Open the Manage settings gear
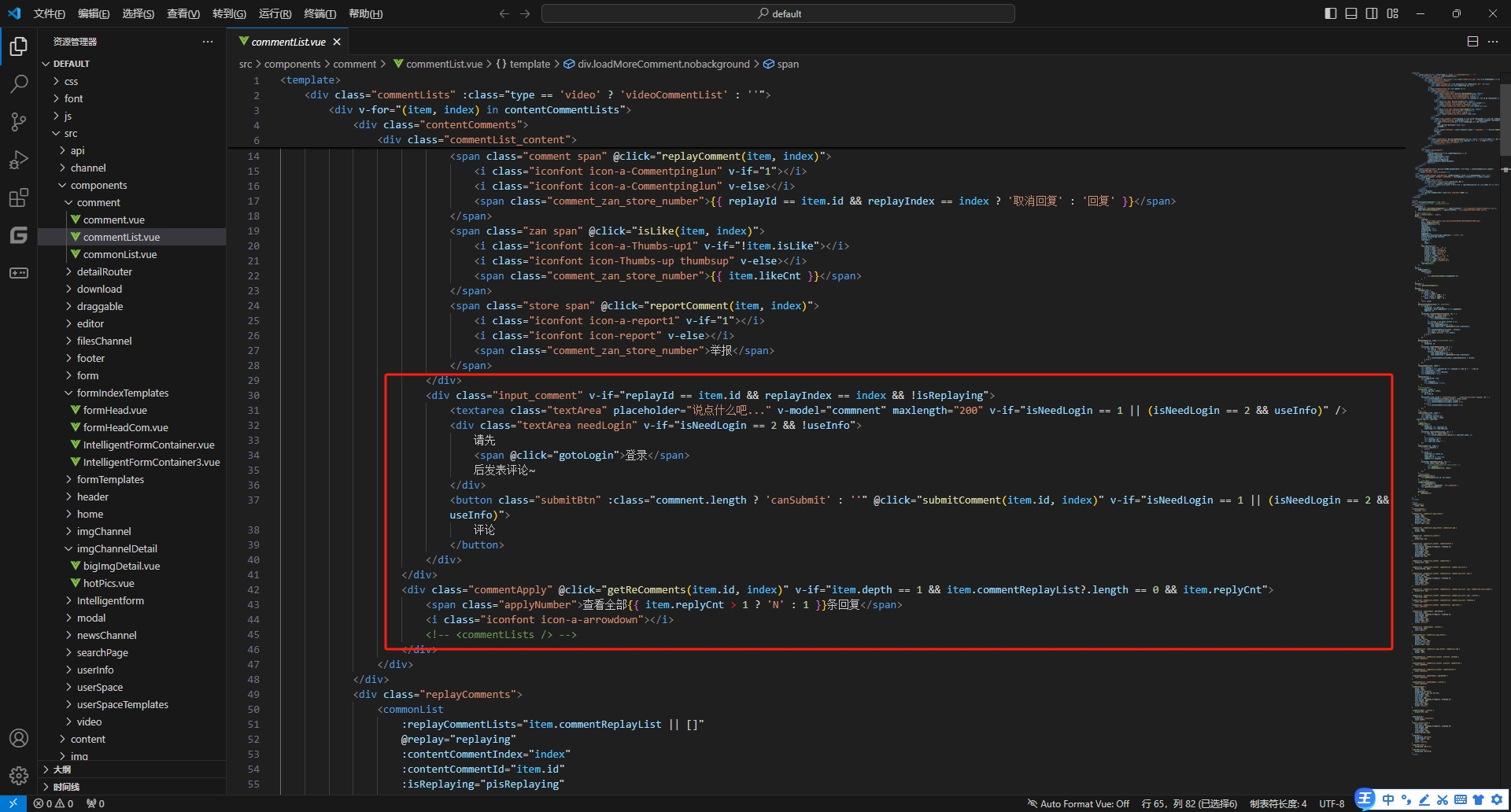Image resolution: width=1511 pixels, height=812 pixels. click(x=19, y=776)
